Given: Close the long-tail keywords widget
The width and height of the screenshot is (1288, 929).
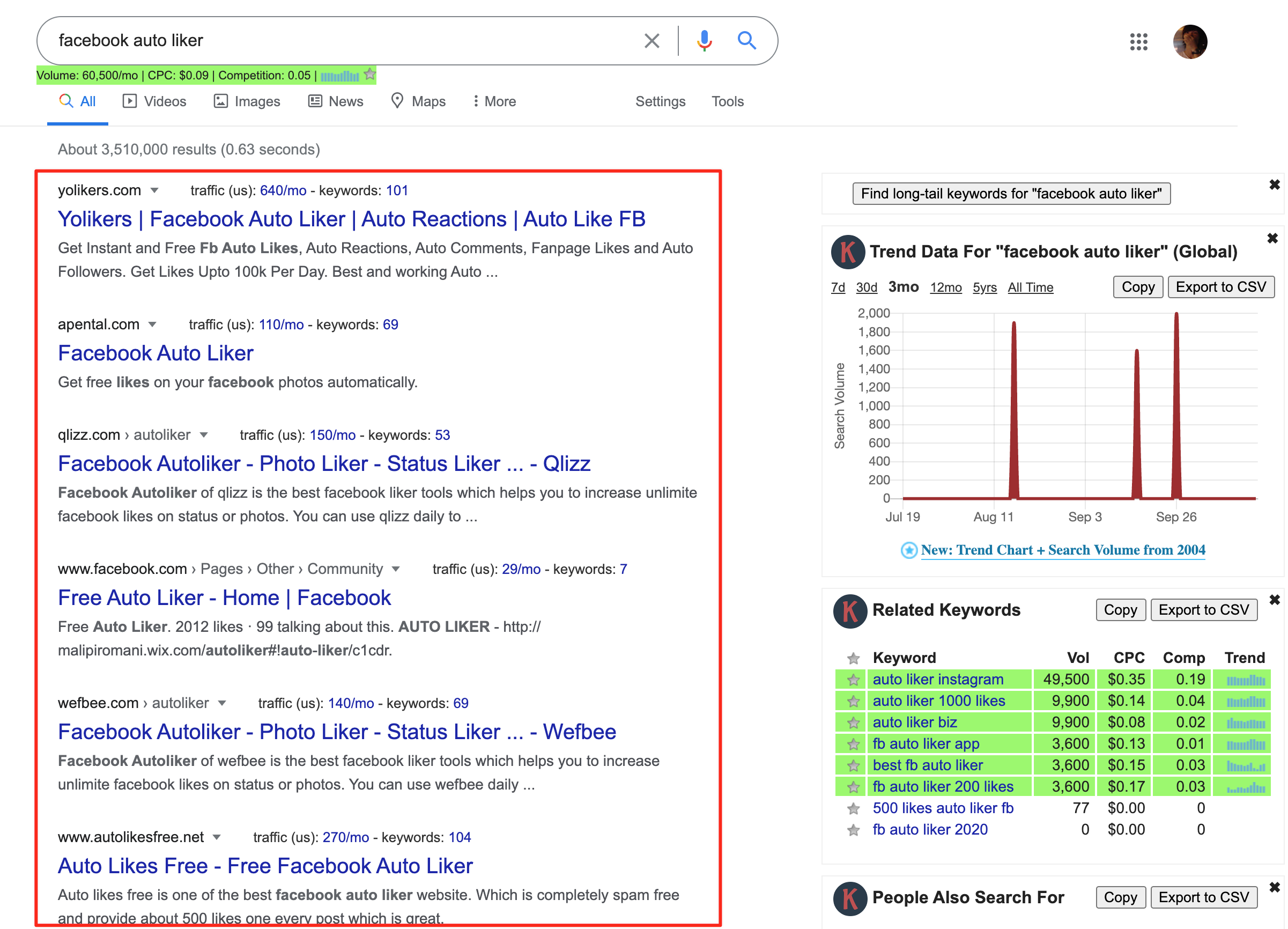Looking at the screenshot, I should (1275, 185).
